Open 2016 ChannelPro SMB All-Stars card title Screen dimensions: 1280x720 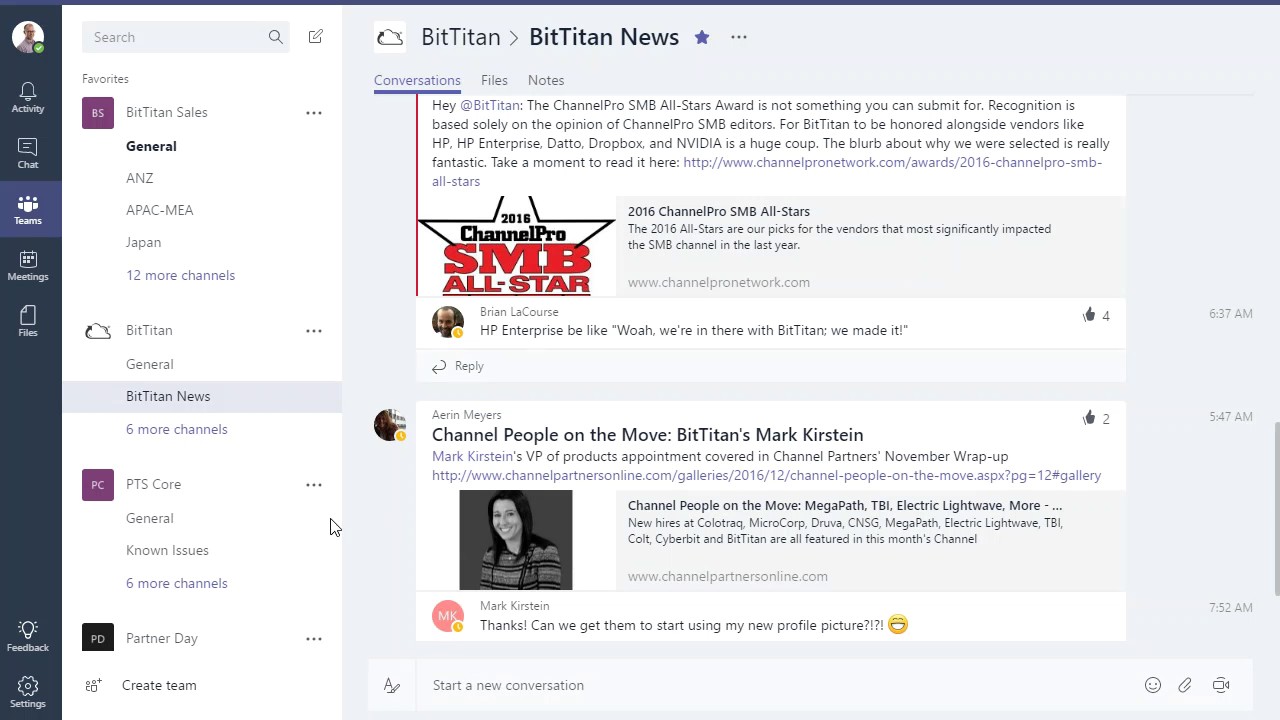pyautogui.click(x=719, y=211)
